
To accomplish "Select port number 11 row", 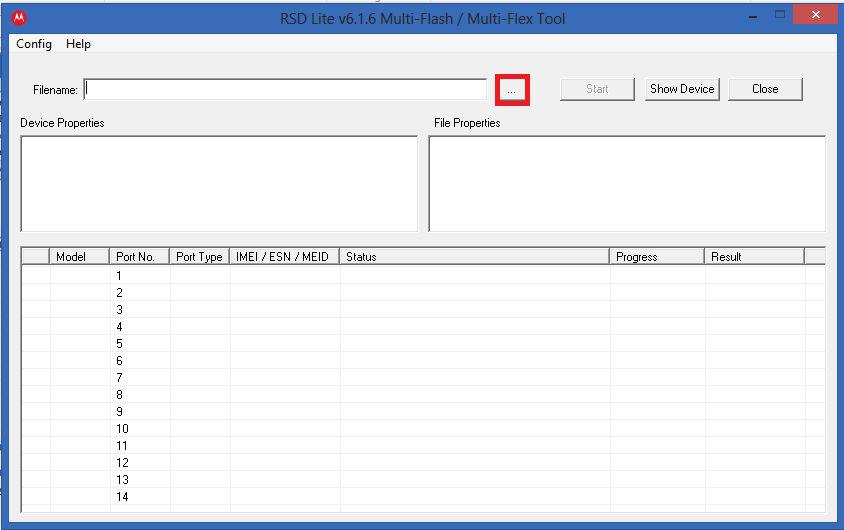I will 423,446.
